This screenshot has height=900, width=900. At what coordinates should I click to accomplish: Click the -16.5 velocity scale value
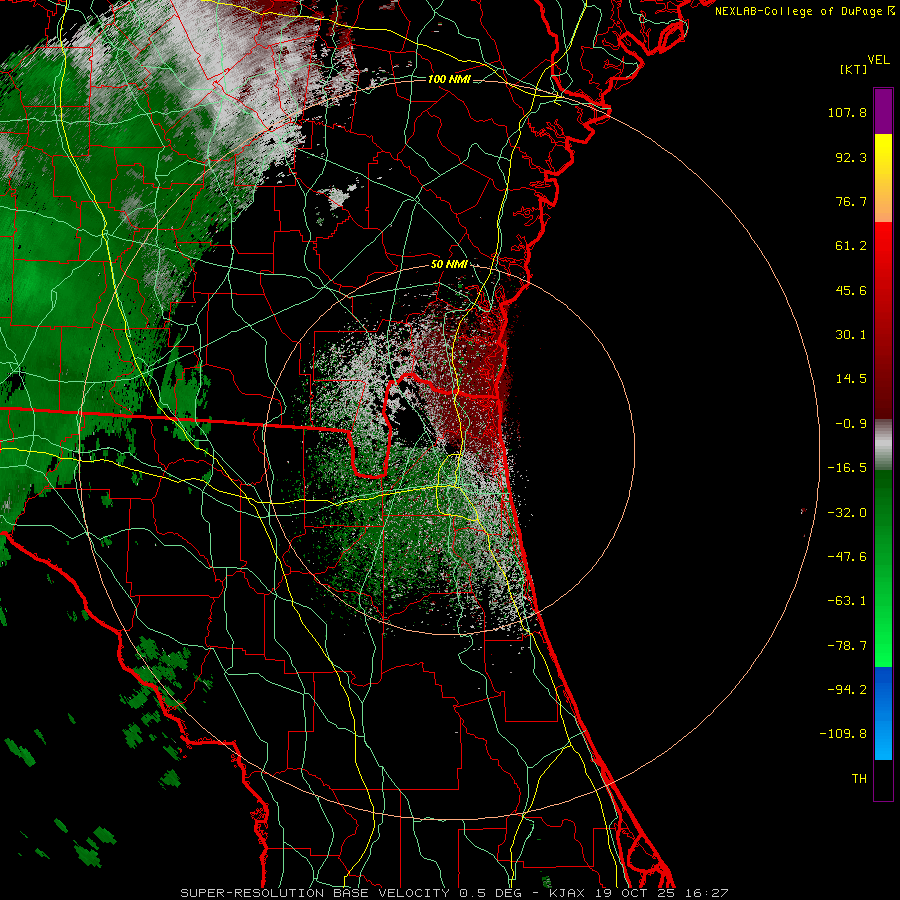(847, 468)
